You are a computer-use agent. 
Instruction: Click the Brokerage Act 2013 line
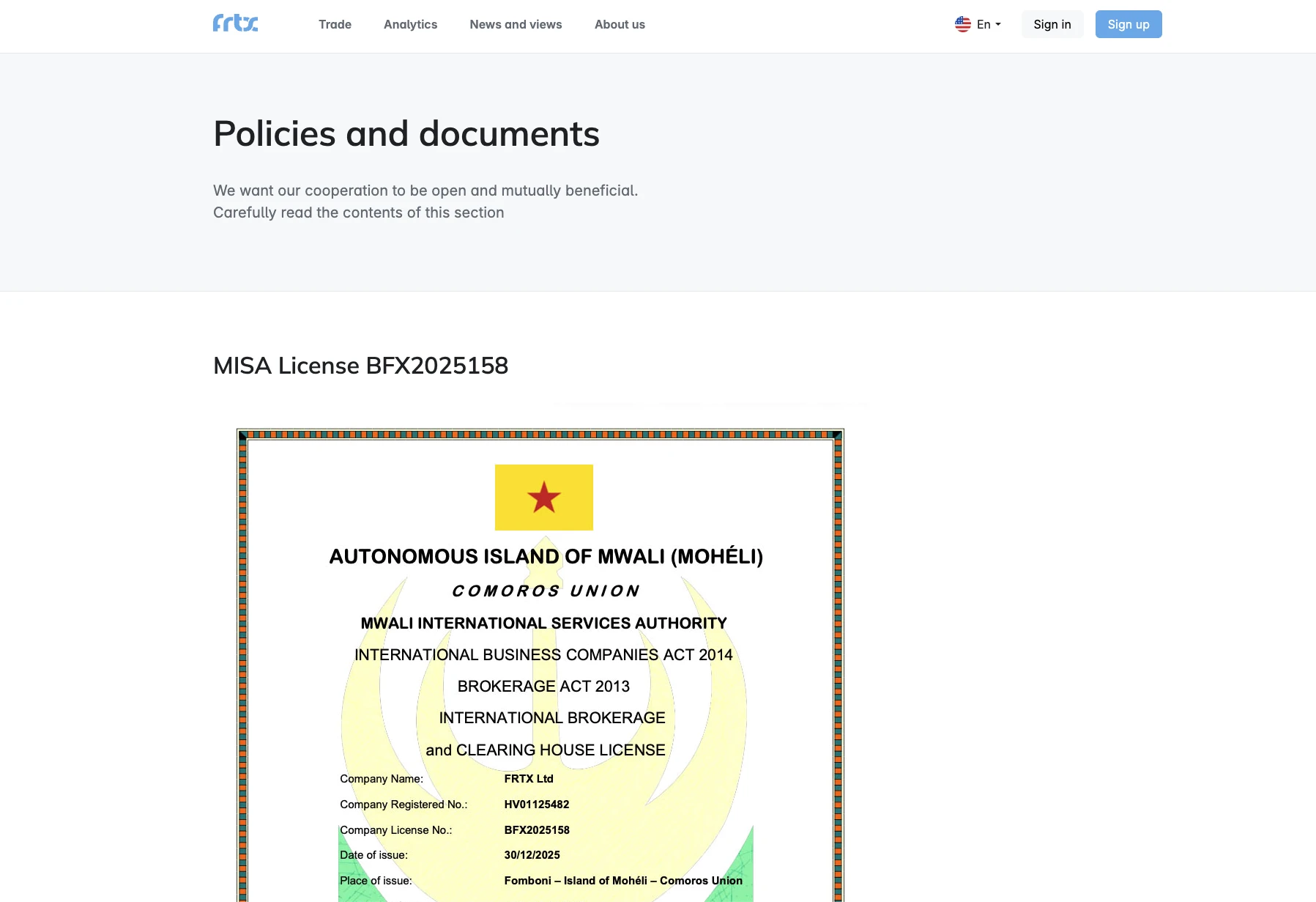click(x=543, y=687)
